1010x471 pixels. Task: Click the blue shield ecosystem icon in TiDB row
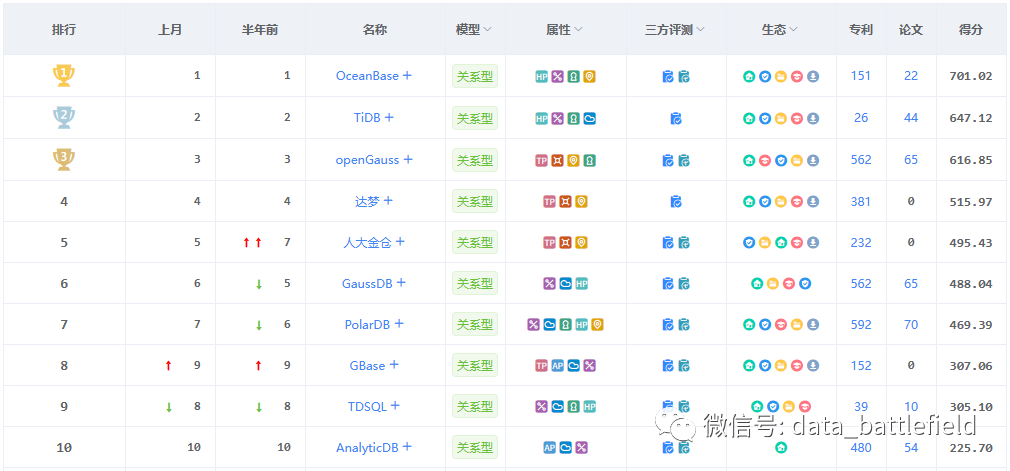[x=765, y=119]
